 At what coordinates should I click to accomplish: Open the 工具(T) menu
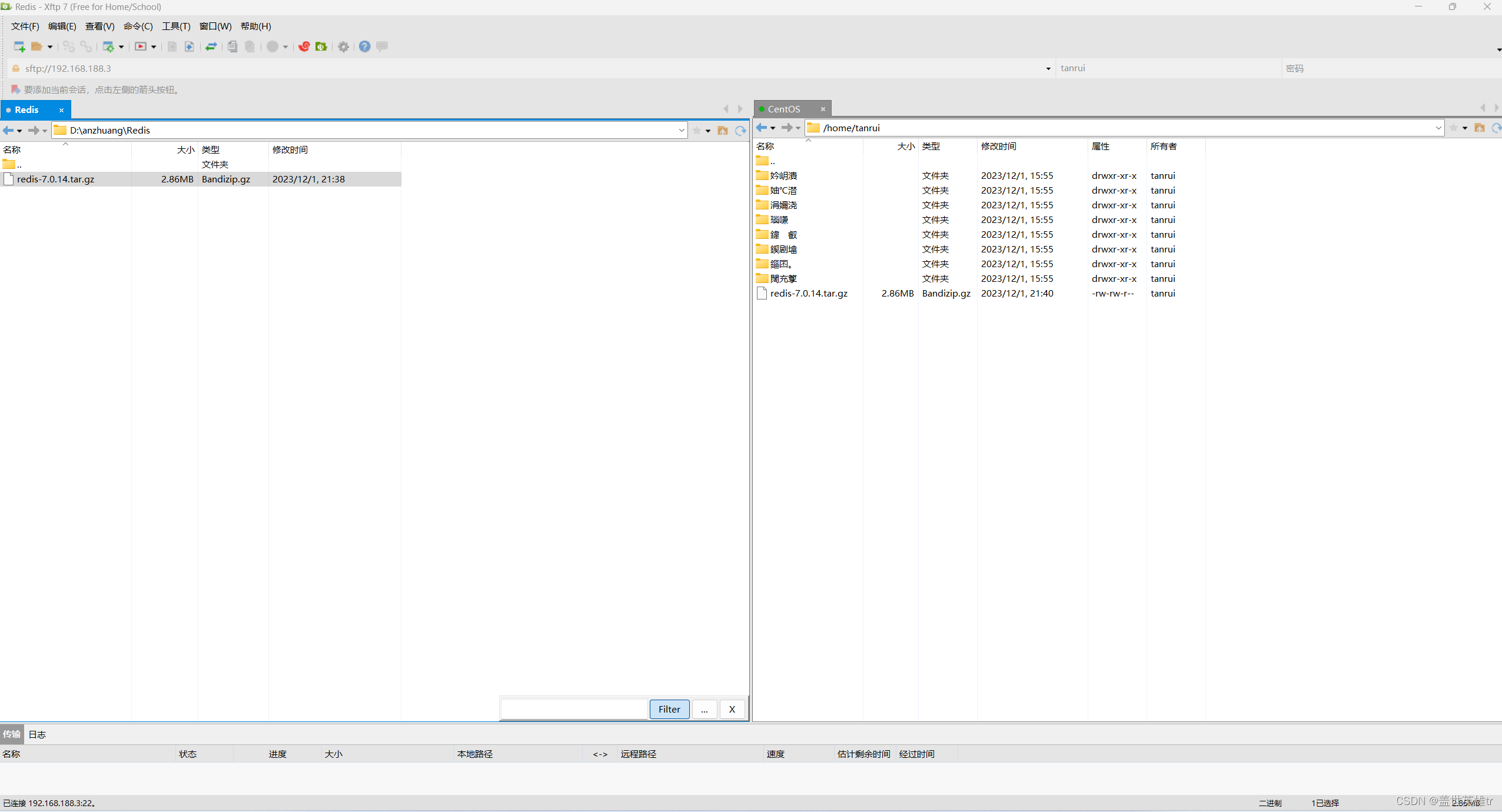176,26
